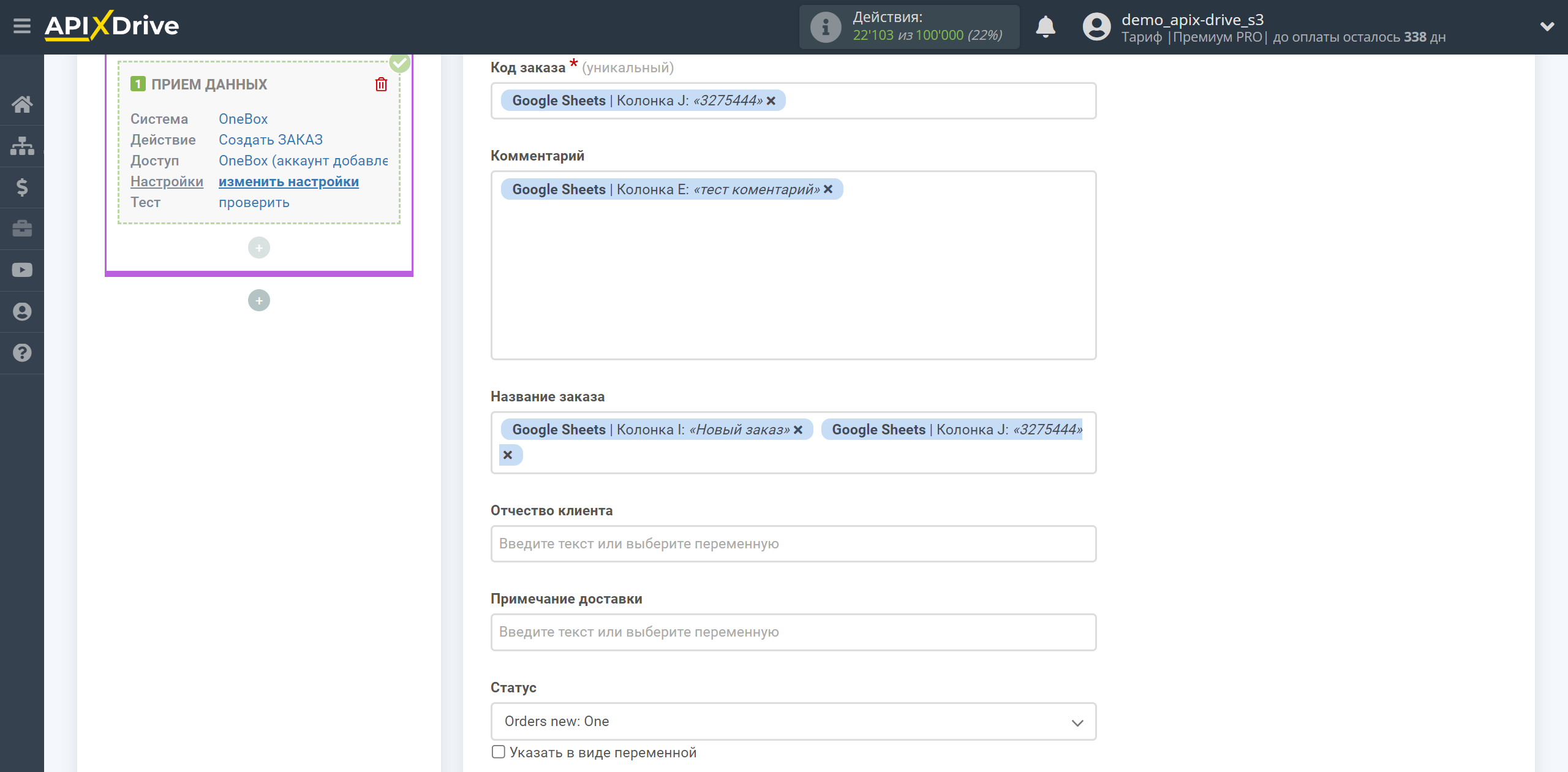
Task: Toggle Указать в виде переменной checkbox
Action: pos(499,752)
